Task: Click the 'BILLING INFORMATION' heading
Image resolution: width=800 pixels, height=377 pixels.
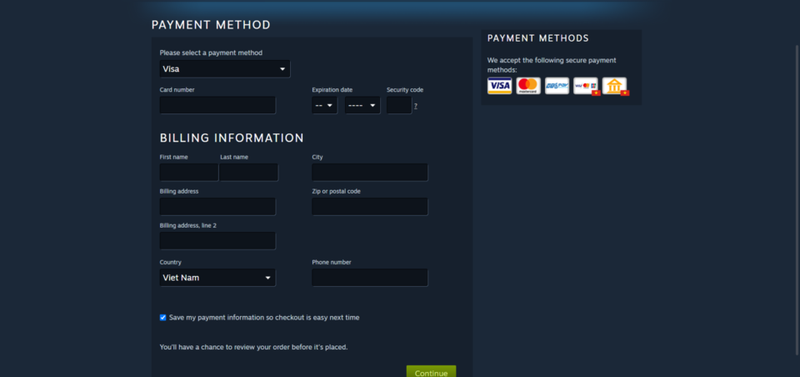Action: (232, 138)
